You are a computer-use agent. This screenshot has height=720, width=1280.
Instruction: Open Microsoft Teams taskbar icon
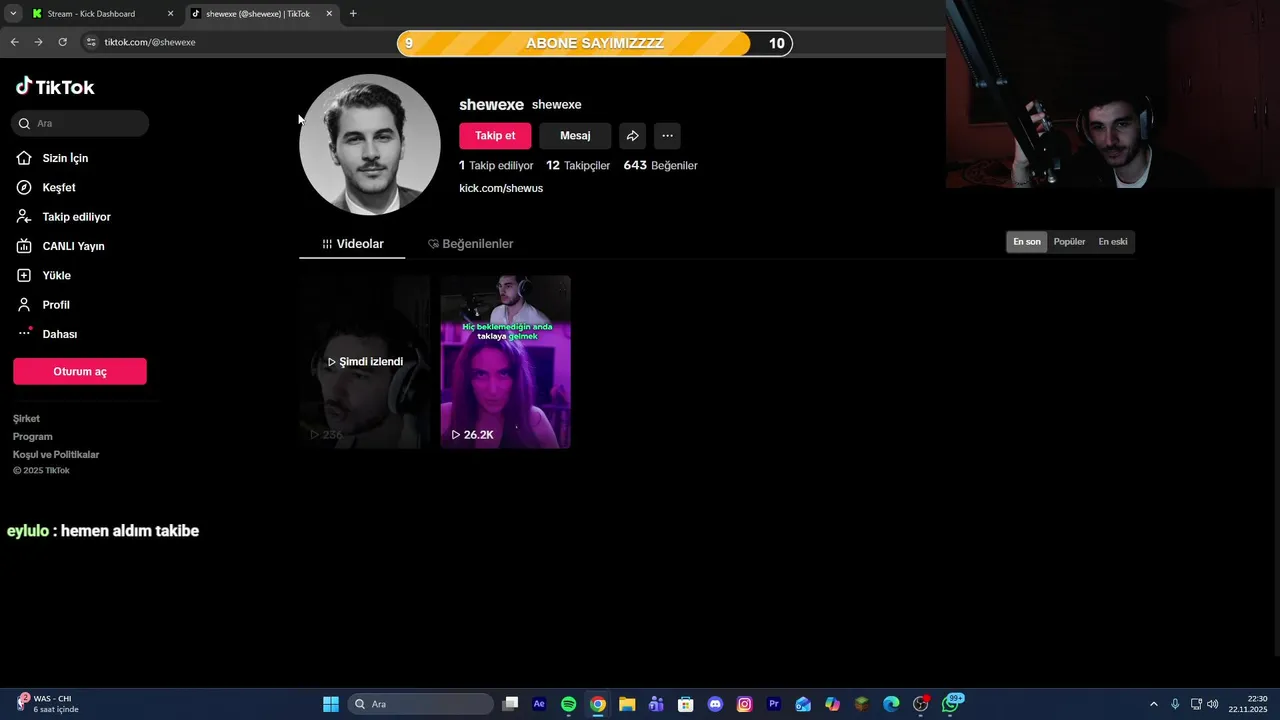[656, 704]
